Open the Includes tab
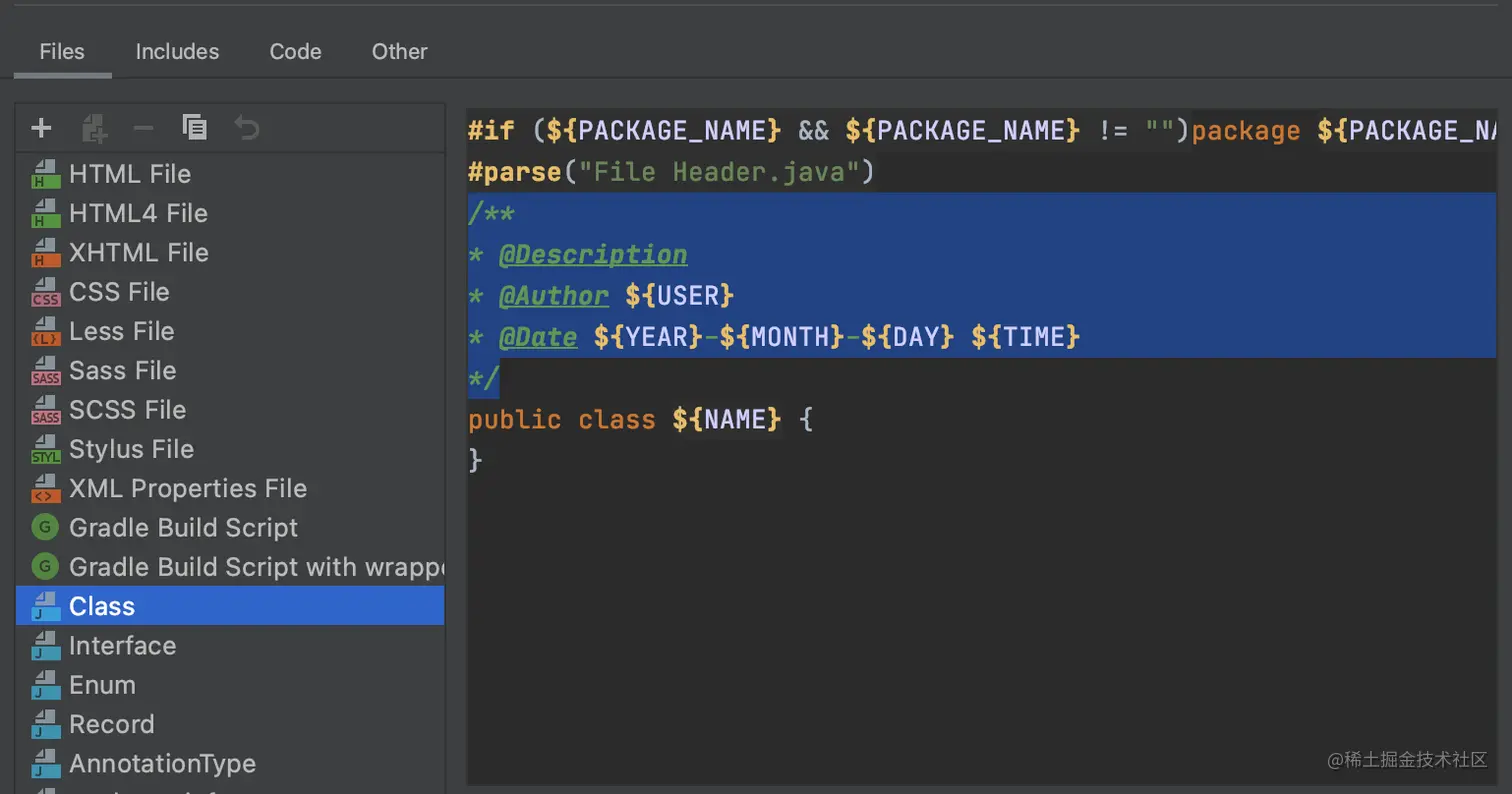The height and width of the screenshot is (794, 1512). (177, 52)
